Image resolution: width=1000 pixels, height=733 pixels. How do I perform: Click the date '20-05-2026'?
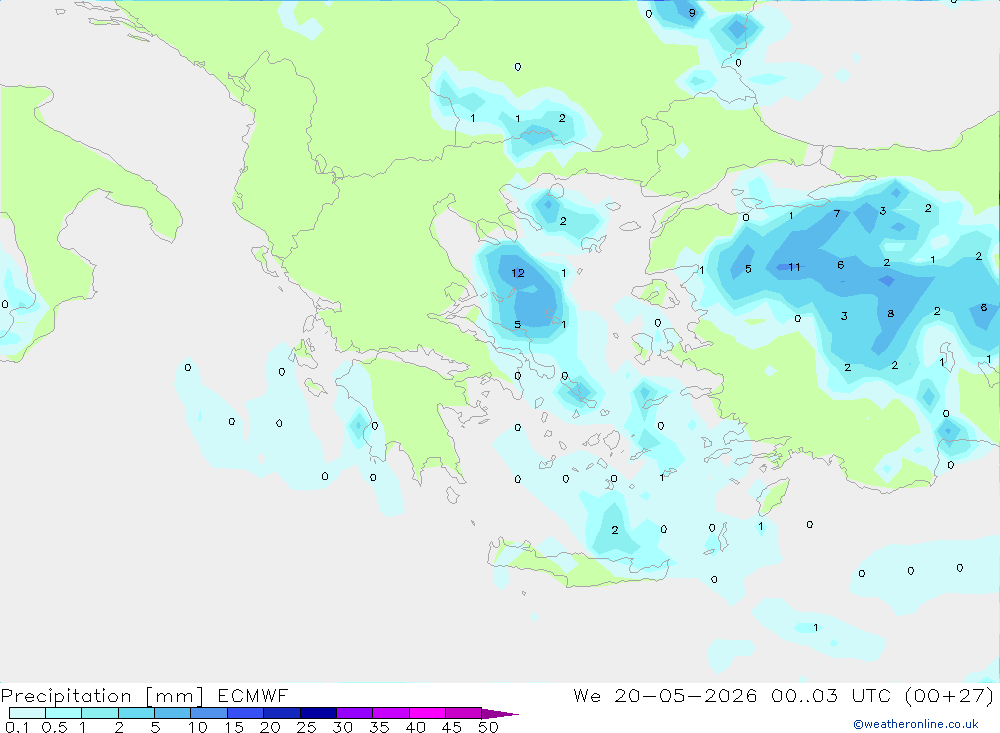coord(686,695)
